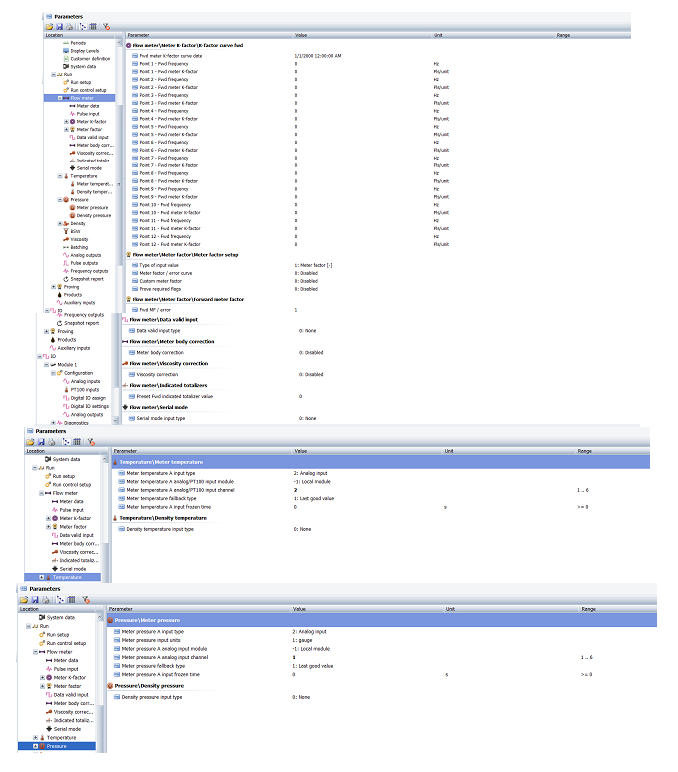678x772 pixels.
Task: Expand highlighted Pressure node in bottom window tree
Action: [x=35, y=746]
